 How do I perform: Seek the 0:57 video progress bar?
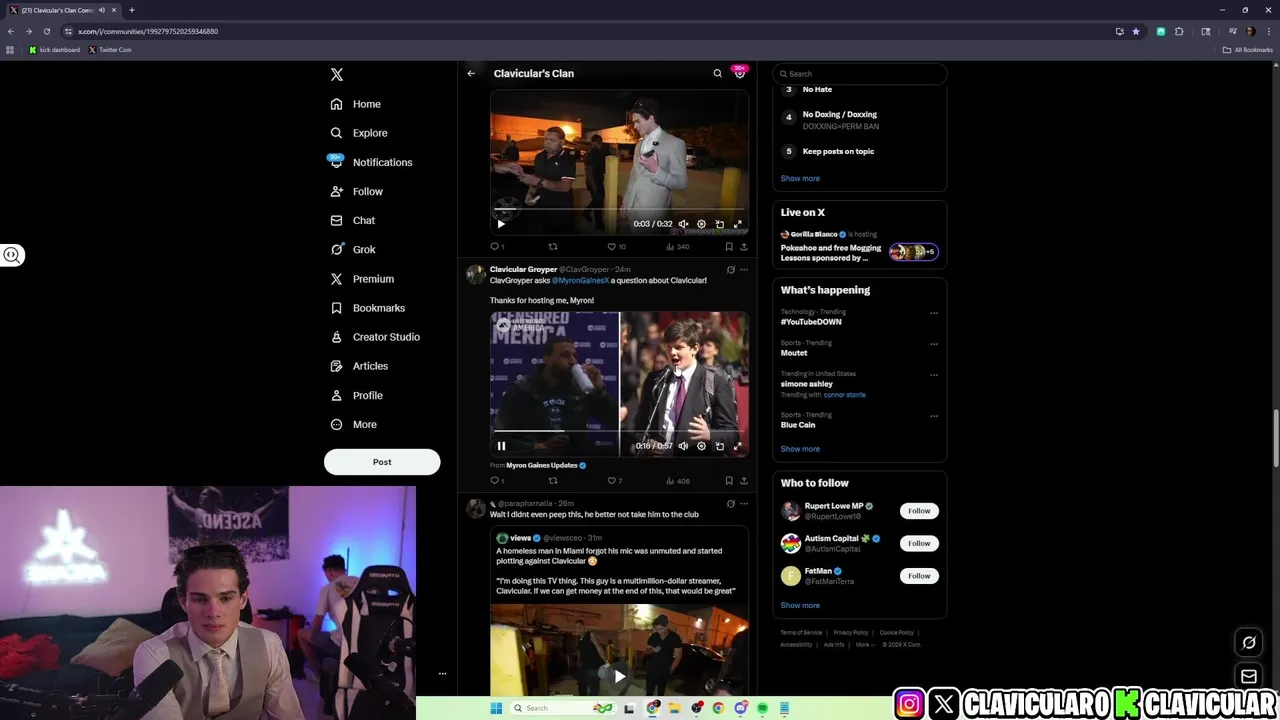pos(619,432)
